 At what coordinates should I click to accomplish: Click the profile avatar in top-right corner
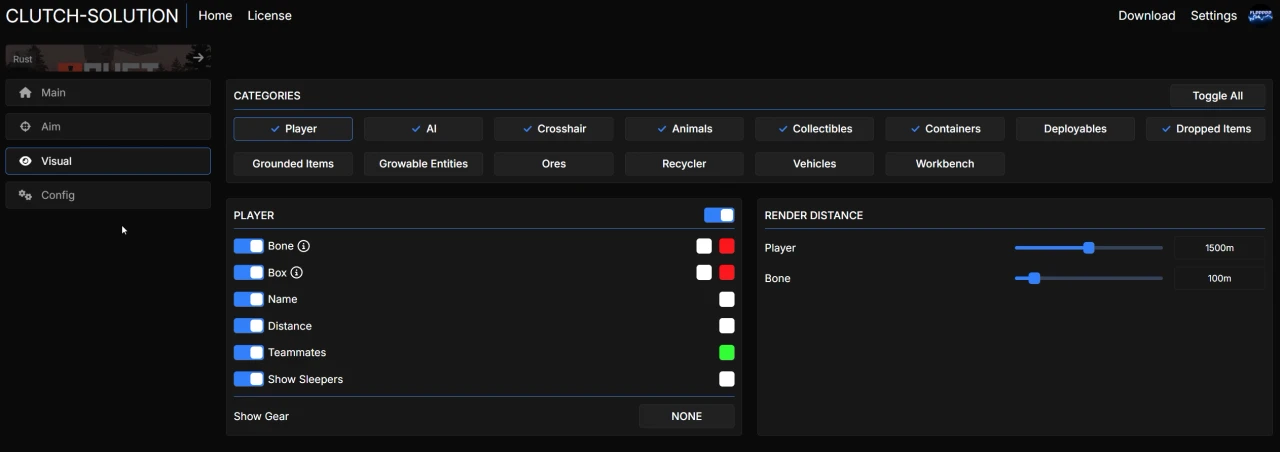(x=1260, y=16)
